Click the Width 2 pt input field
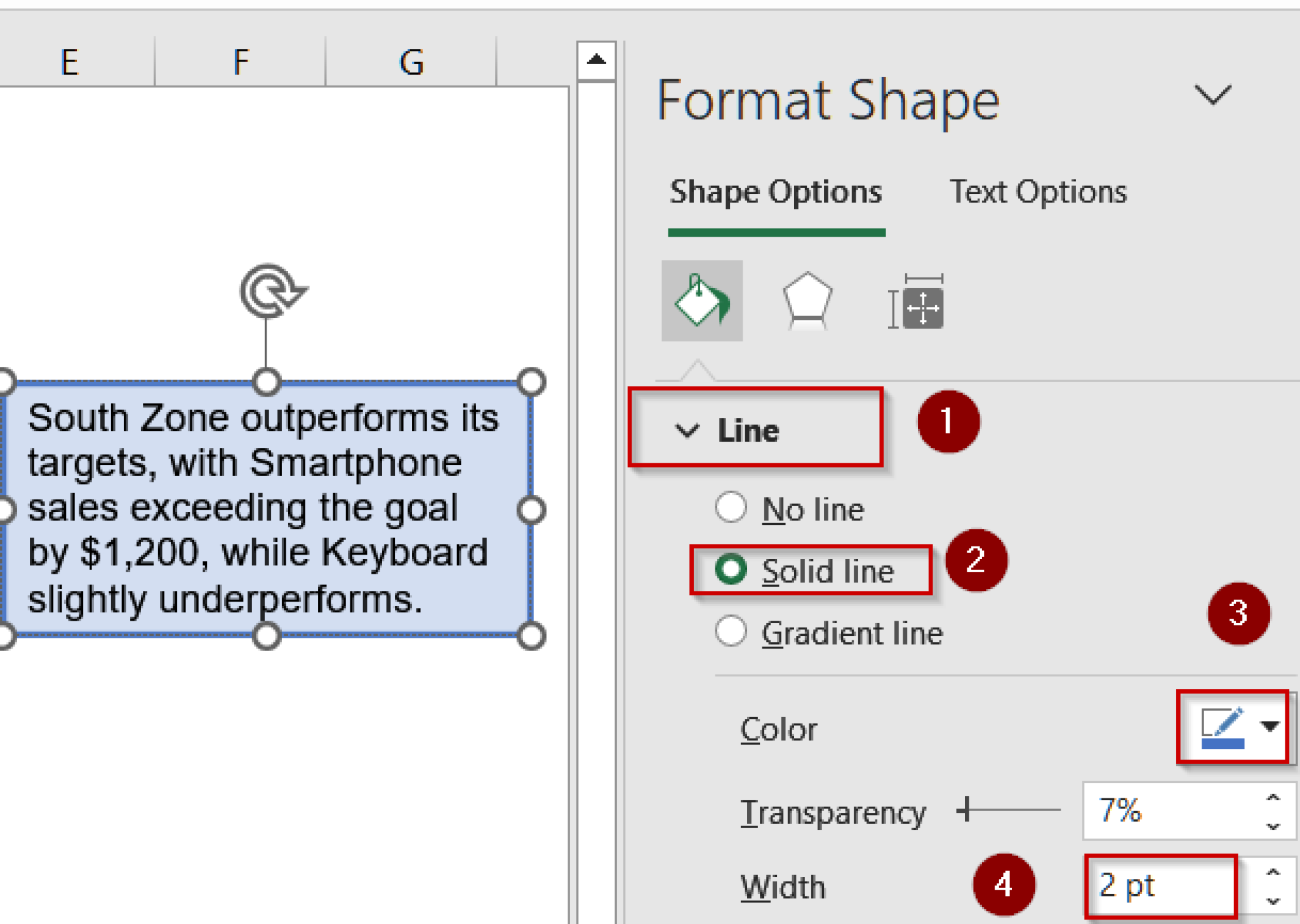 coord(1162,885)
